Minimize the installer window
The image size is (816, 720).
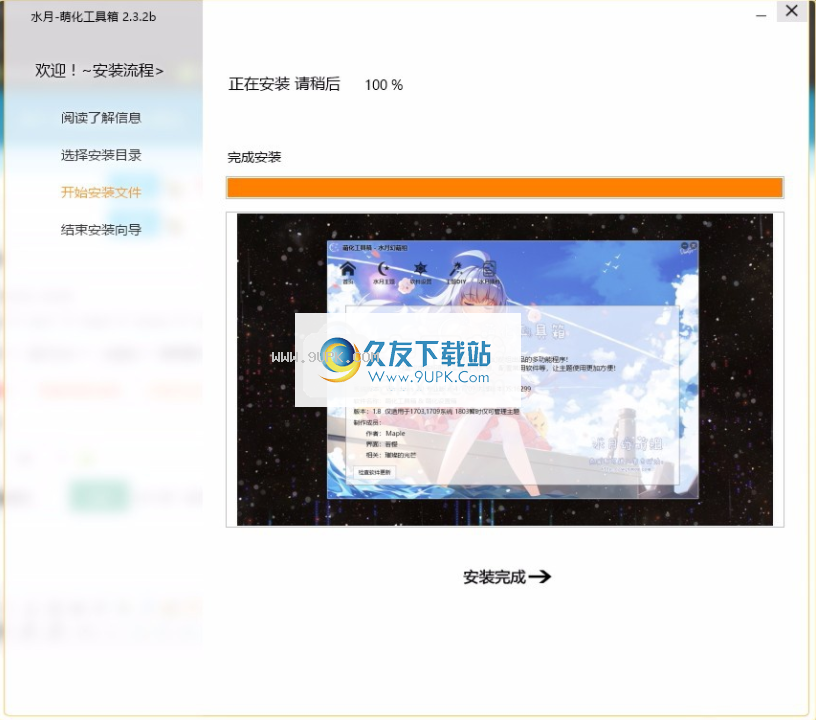(761, 16)
